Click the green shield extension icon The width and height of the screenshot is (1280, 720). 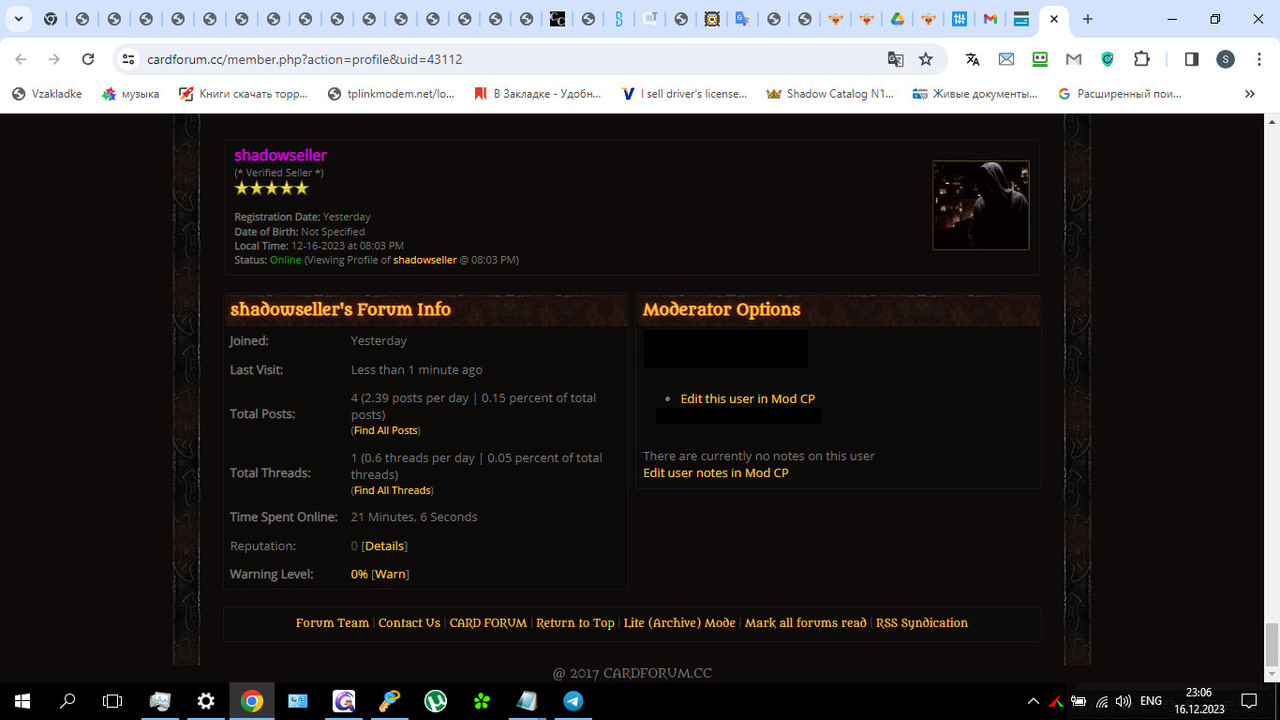pyautogui.click(x=1108, y=59)
